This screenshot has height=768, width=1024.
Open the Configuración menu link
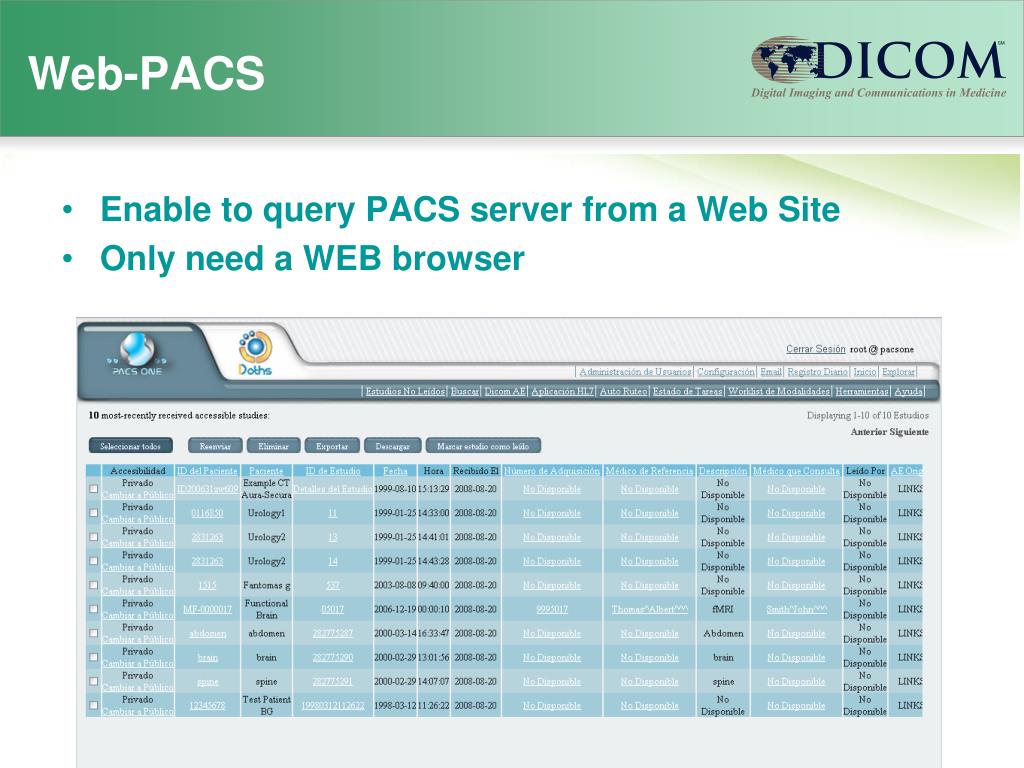coord(726,372)
